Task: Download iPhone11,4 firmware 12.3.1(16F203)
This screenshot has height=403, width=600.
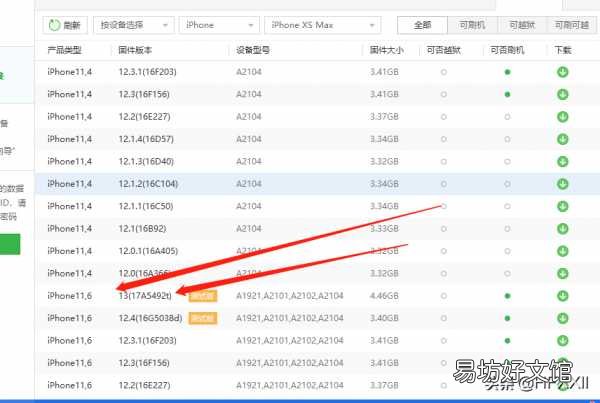Action: pyautogui.click(x=562, y=72)
